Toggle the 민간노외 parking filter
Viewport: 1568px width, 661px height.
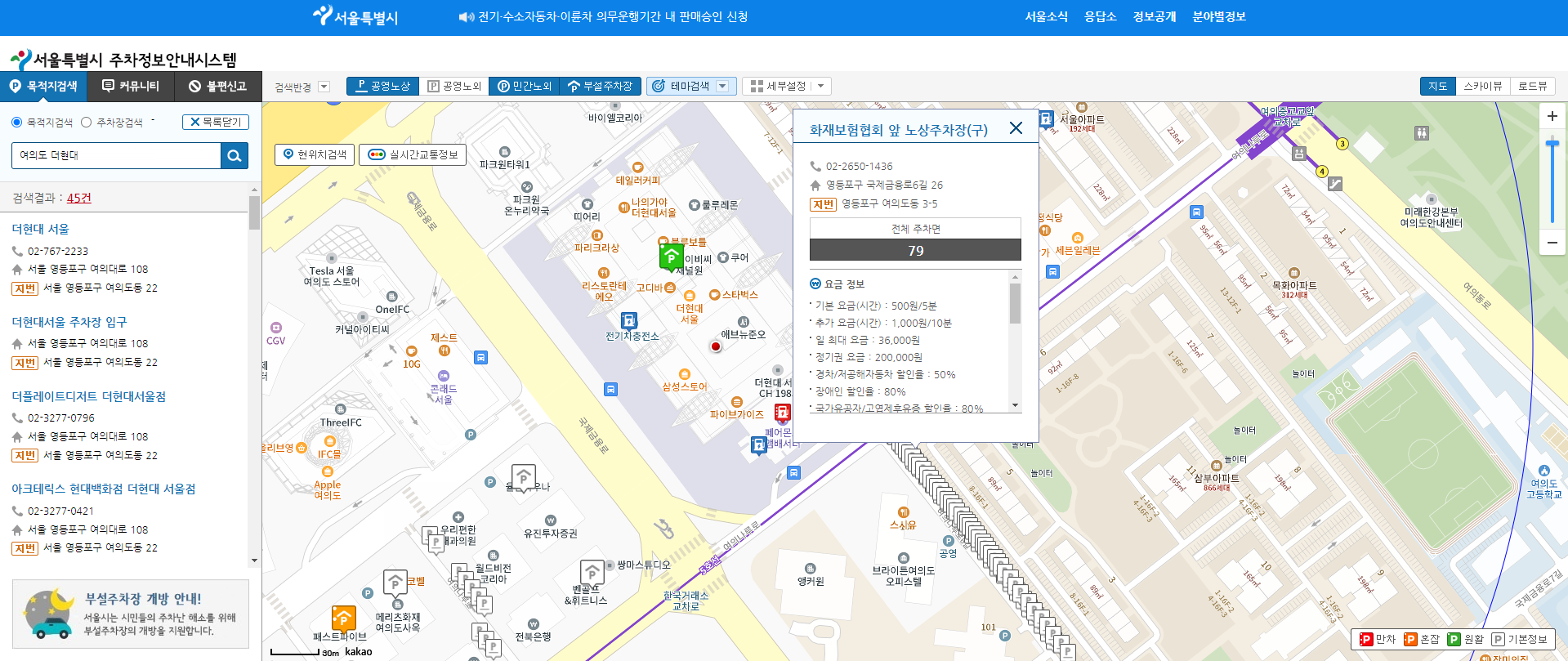(x=524, y=86)
